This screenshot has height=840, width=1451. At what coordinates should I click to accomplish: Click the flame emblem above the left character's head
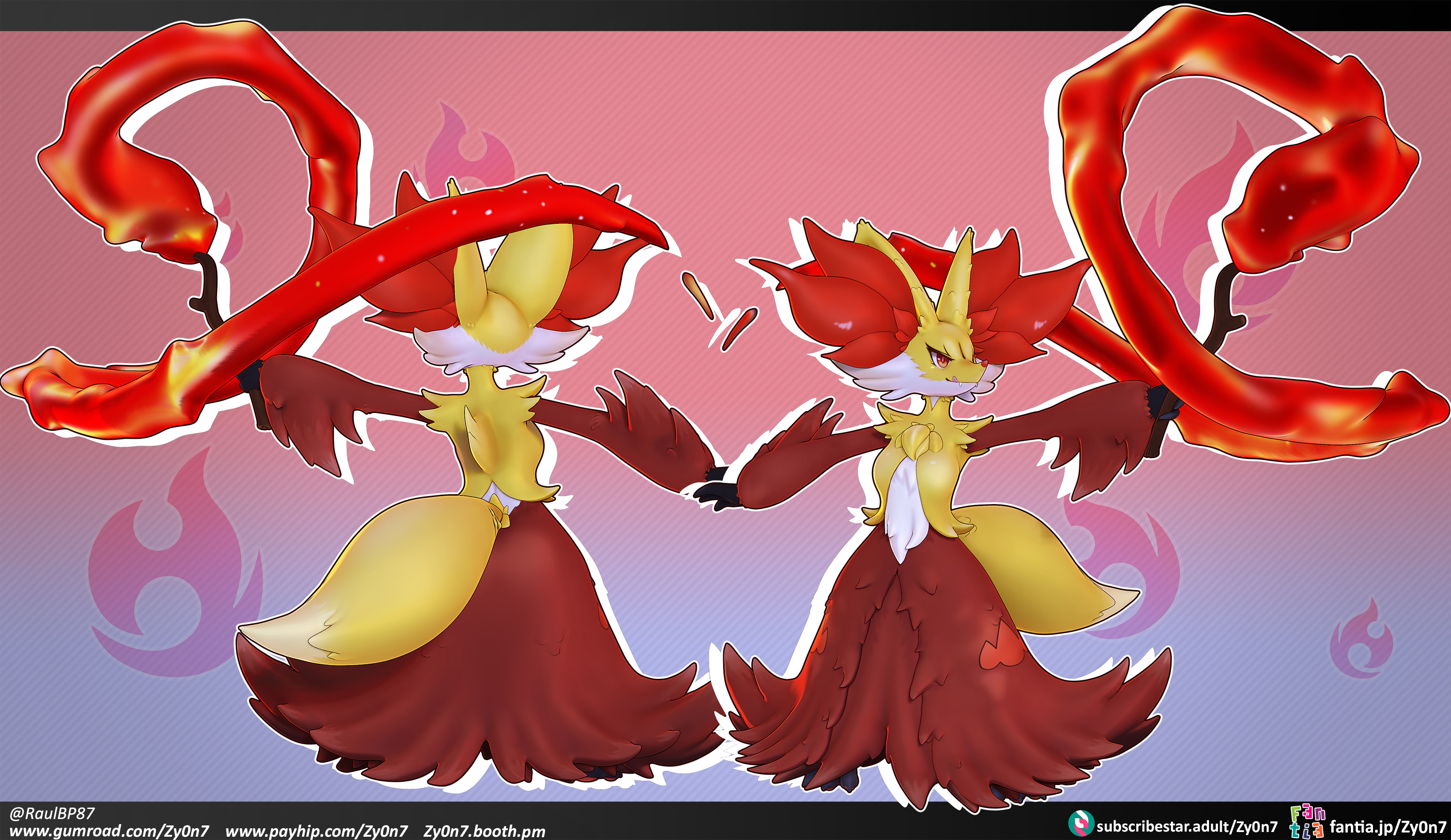(x=469, y=147)
